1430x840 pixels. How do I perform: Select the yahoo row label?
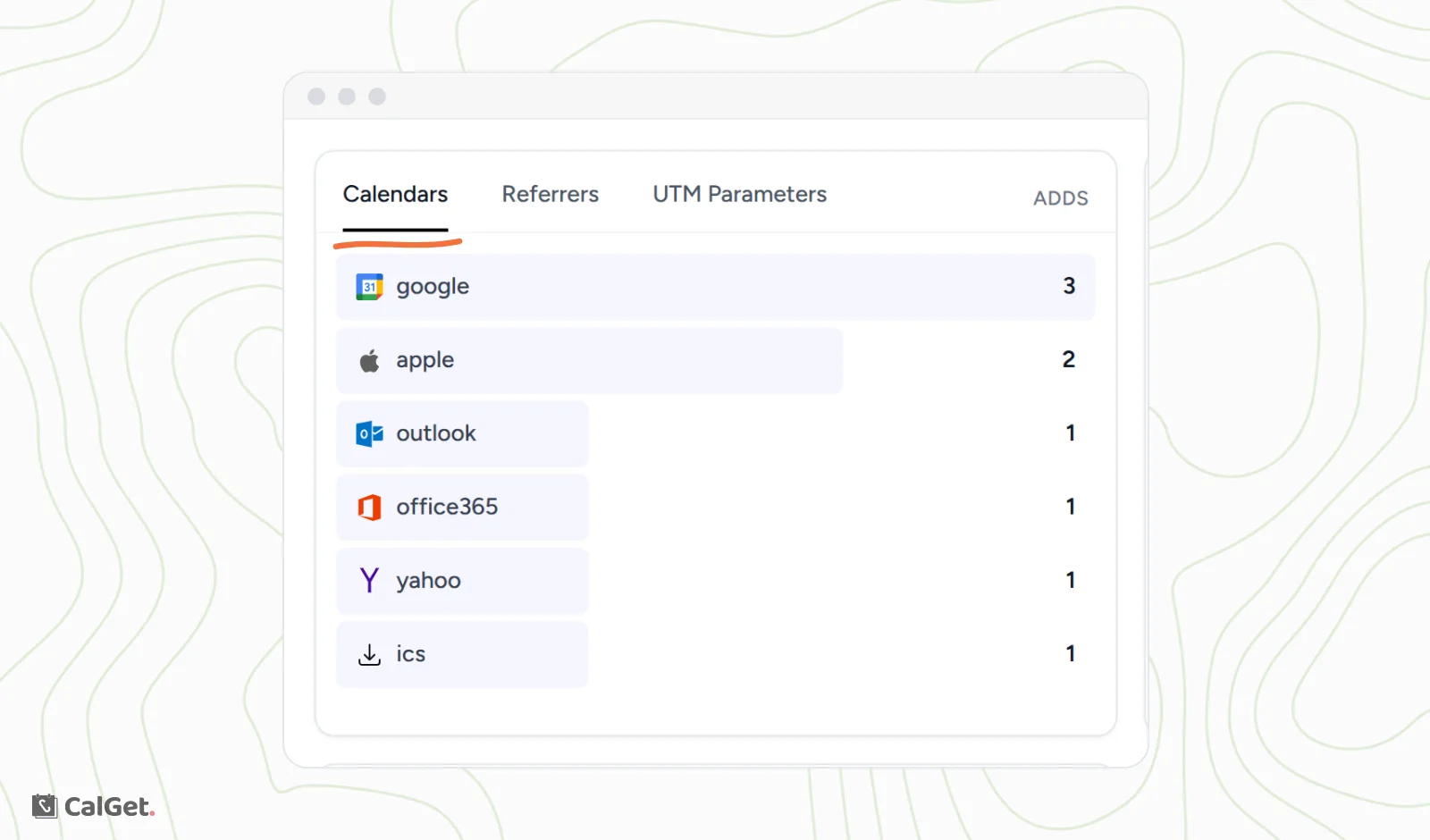429,581
